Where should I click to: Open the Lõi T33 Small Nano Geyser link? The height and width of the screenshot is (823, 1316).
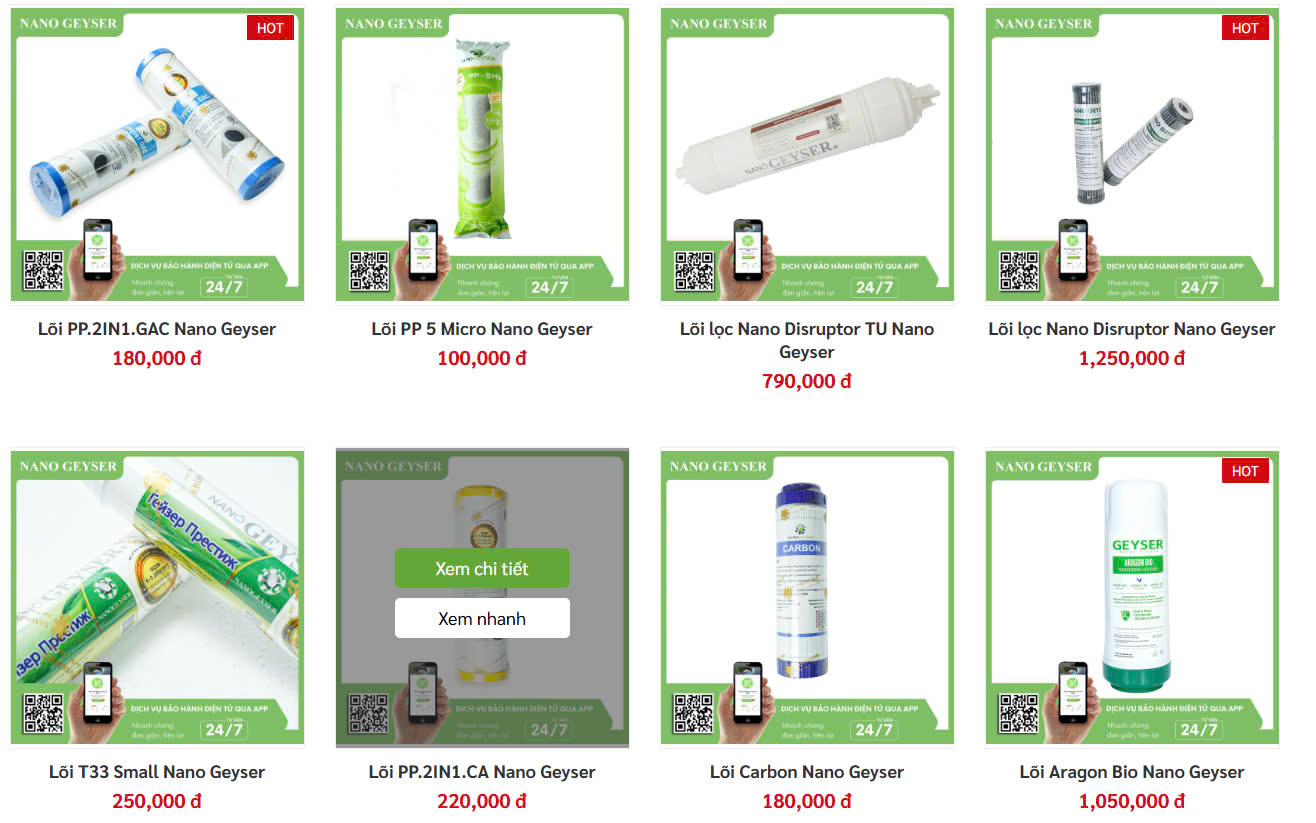click(157, 772)
